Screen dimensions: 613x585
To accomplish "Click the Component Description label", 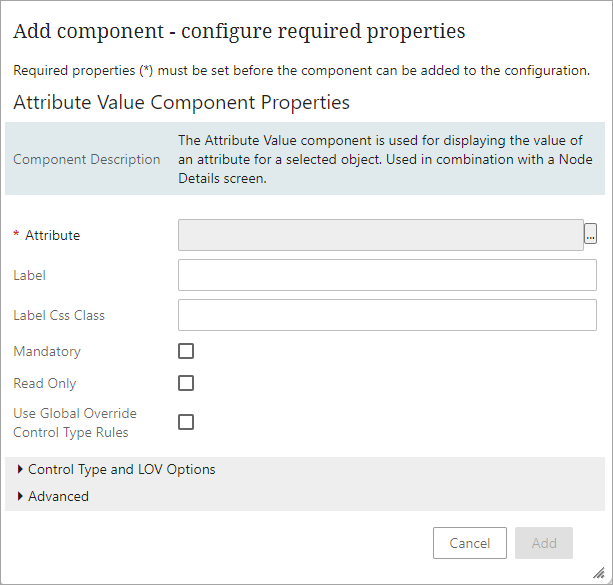I will point(87,159).
